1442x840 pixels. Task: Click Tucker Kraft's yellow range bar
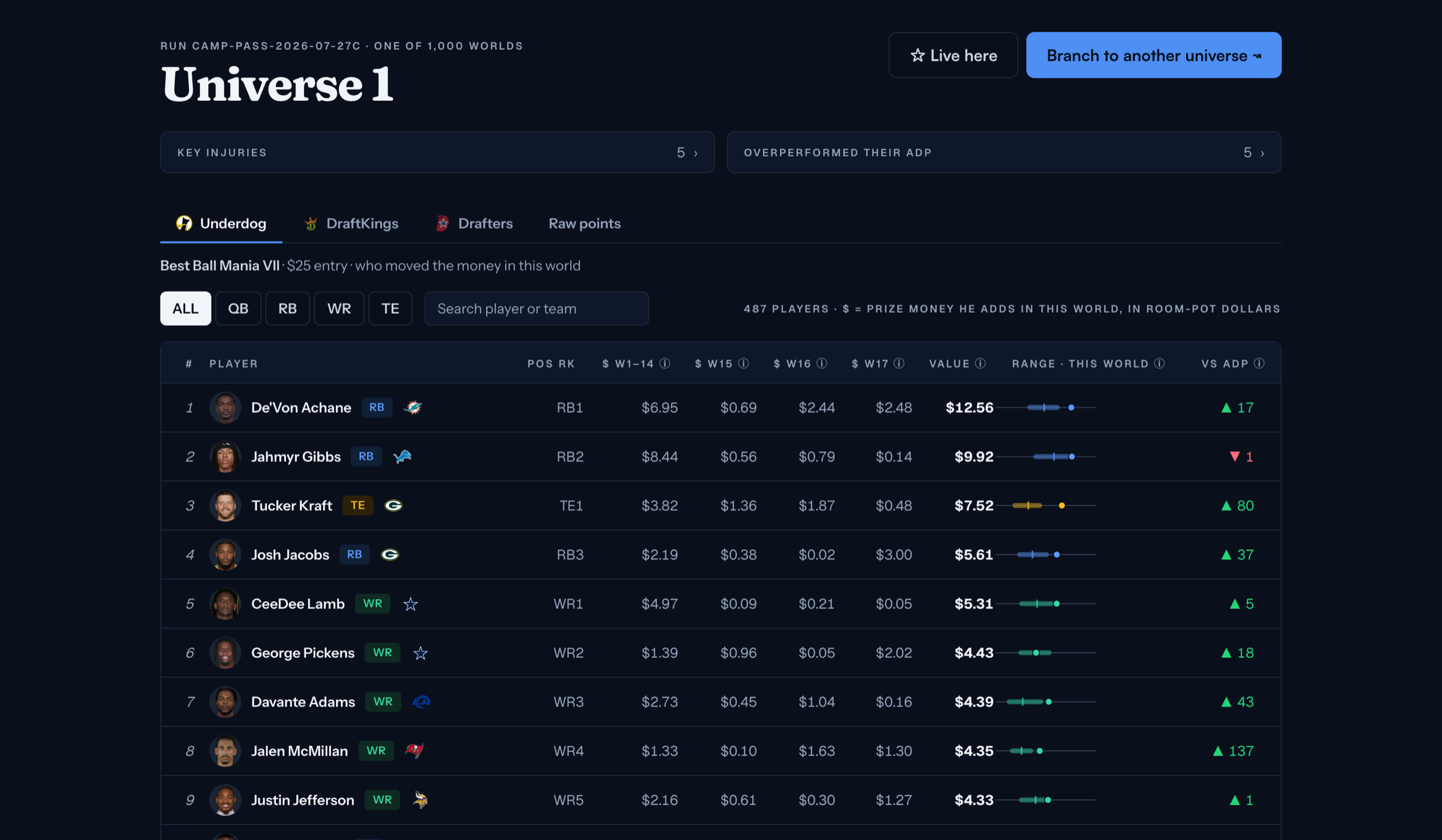coord(1046,505)
